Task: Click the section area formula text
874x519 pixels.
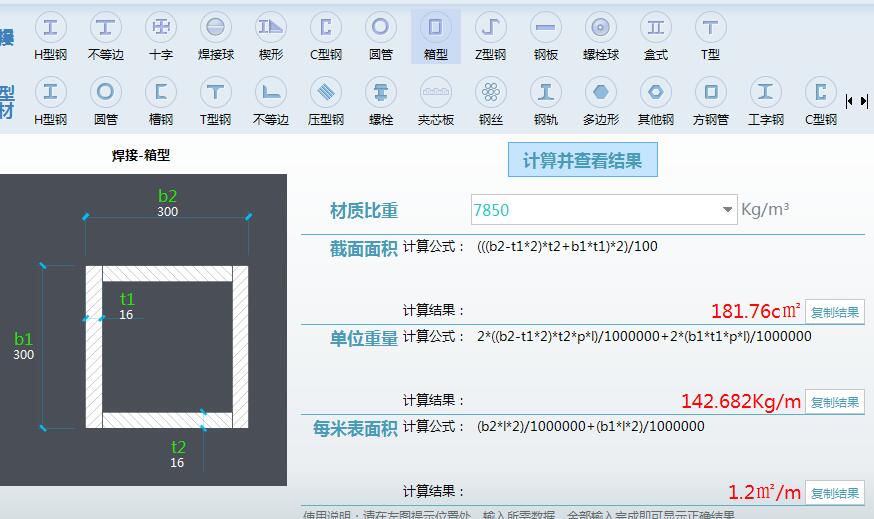Action: [x=567, y=246]
